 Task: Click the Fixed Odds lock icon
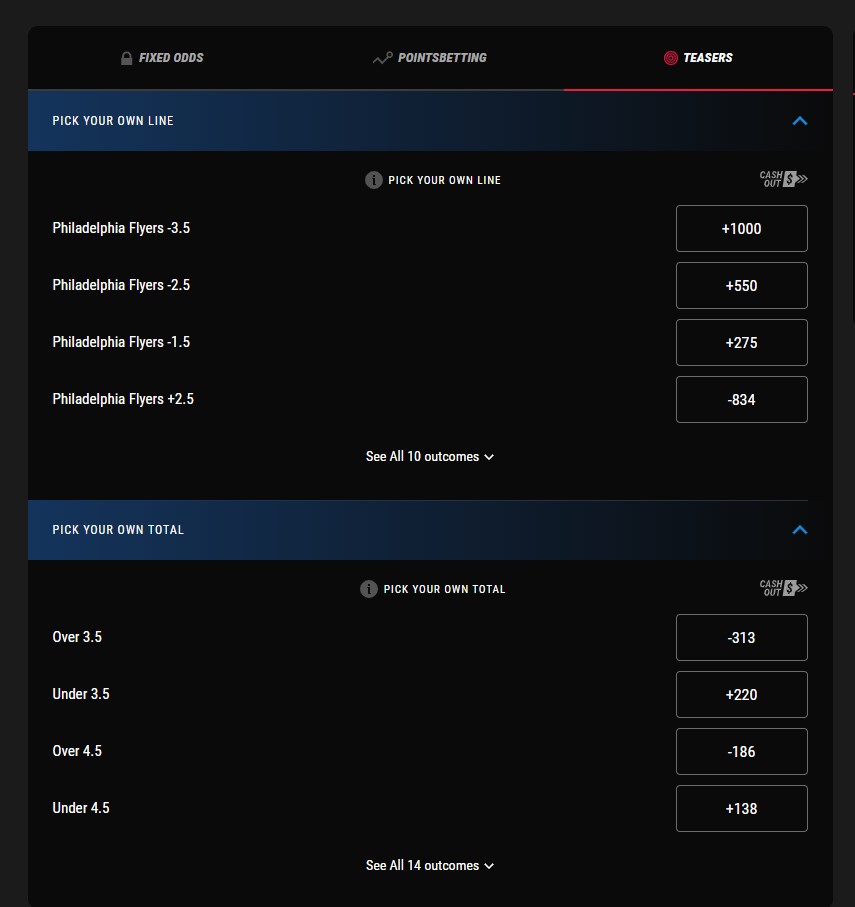(126, 58)
